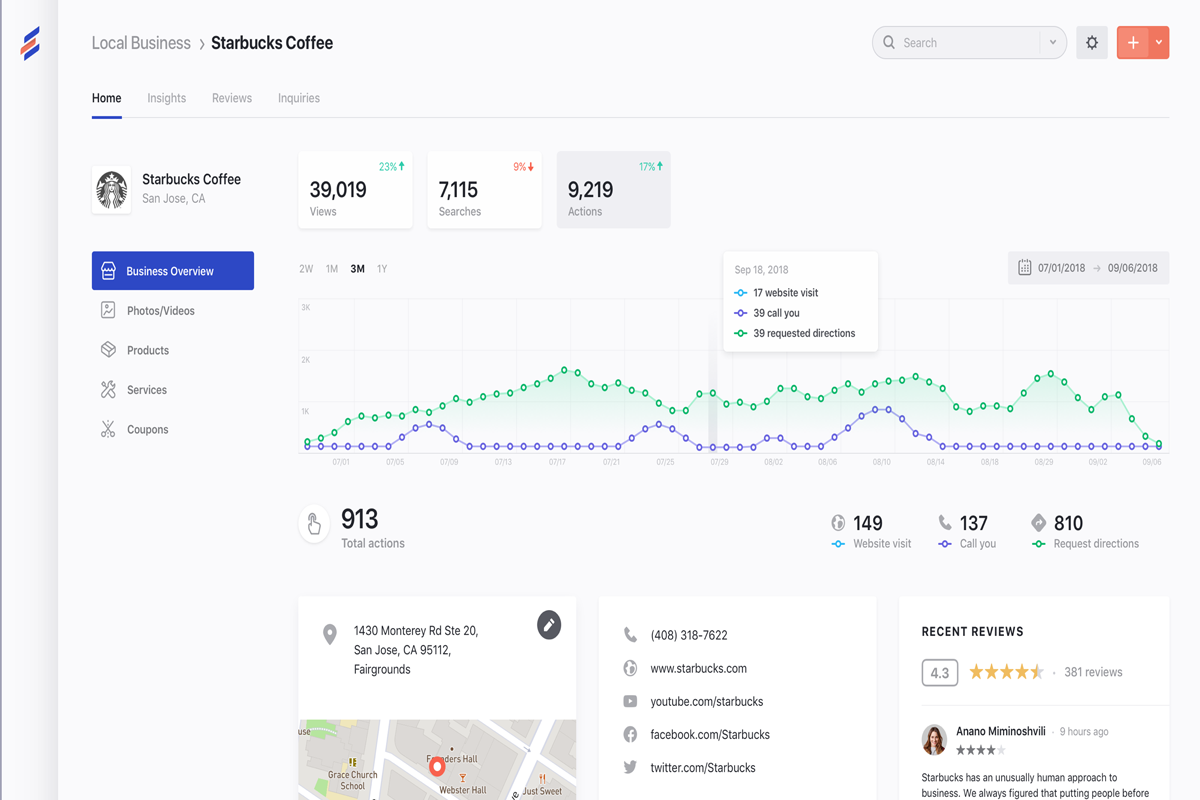
Task: Click the YouTube icon in contact list
Action: pyautogui.click(x=630, y=701)
